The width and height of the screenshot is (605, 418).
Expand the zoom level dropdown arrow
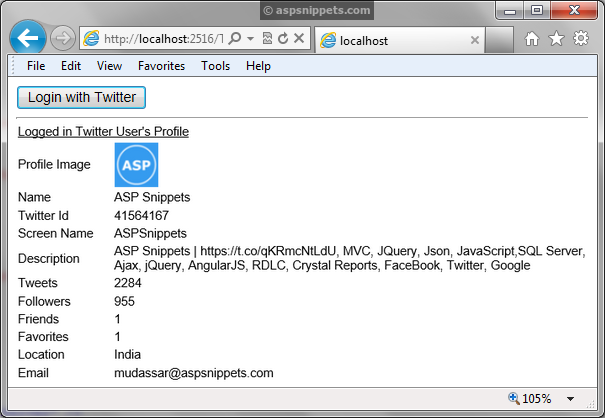570,399
